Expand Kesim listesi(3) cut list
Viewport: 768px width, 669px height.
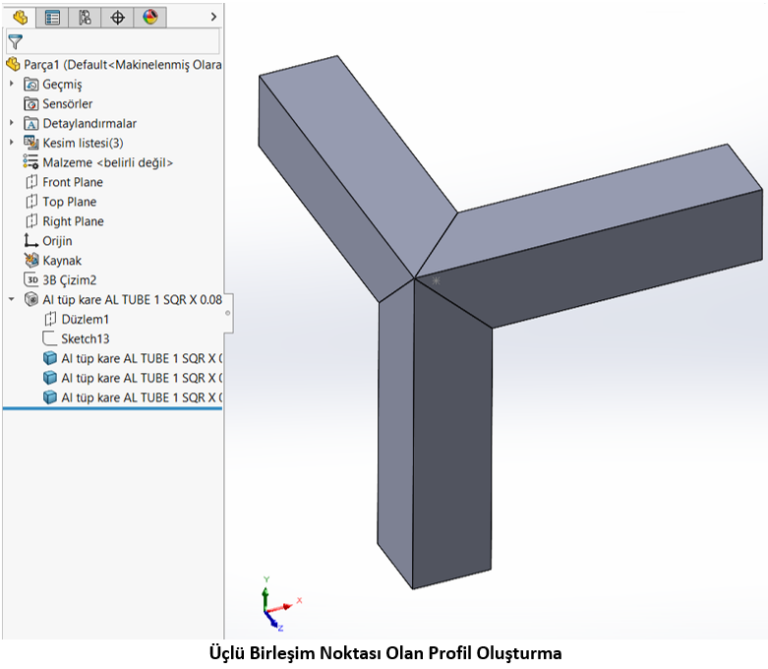click(x=12, y=143)
